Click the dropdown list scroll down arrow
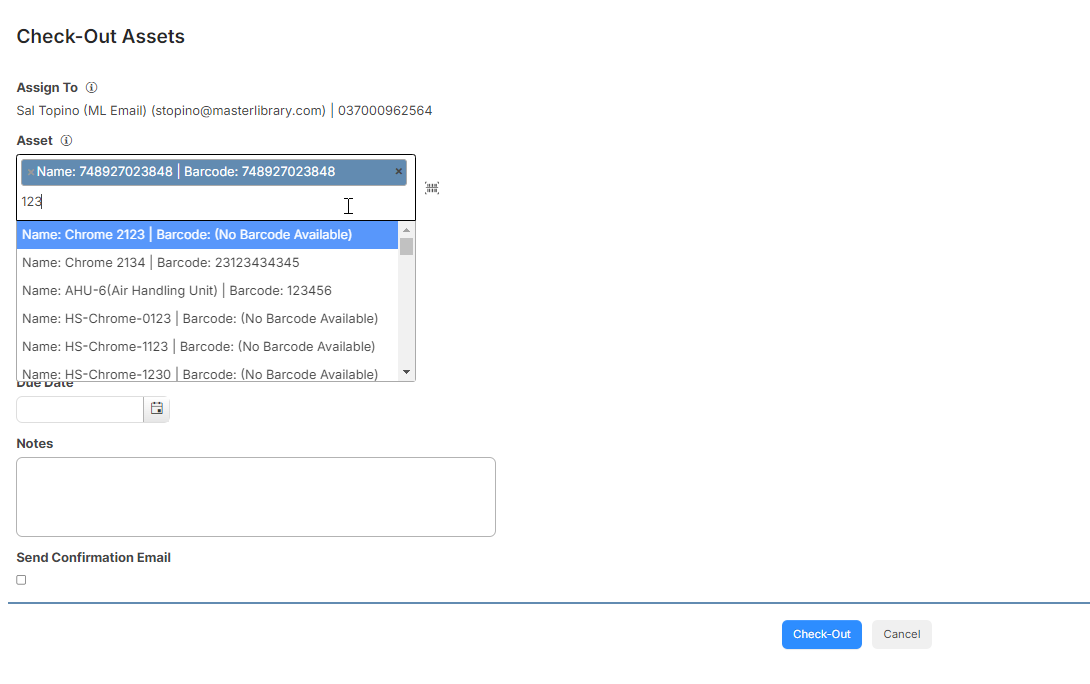 pyautogui.click(x=407, y=373)
